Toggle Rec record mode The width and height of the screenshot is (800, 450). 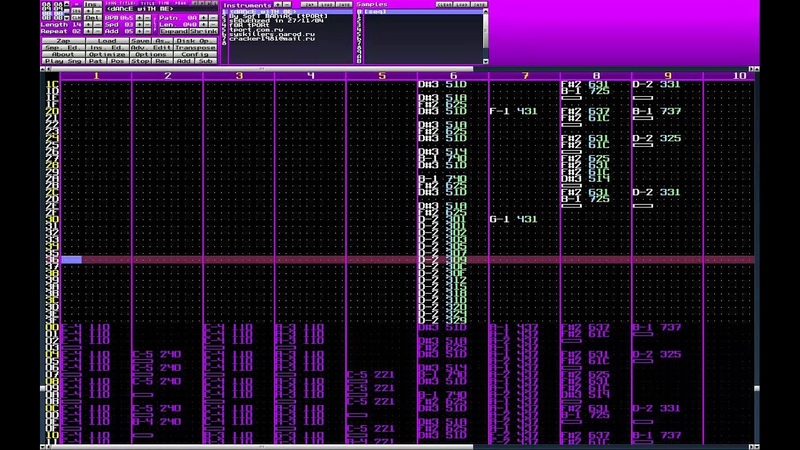click(x=162, y=61)
